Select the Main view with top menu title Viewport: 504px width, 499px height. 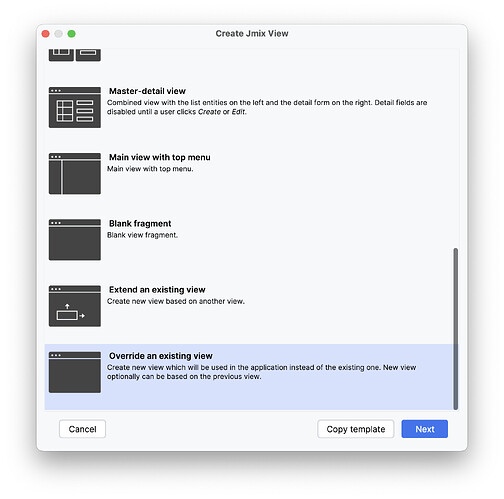(160, 157)
